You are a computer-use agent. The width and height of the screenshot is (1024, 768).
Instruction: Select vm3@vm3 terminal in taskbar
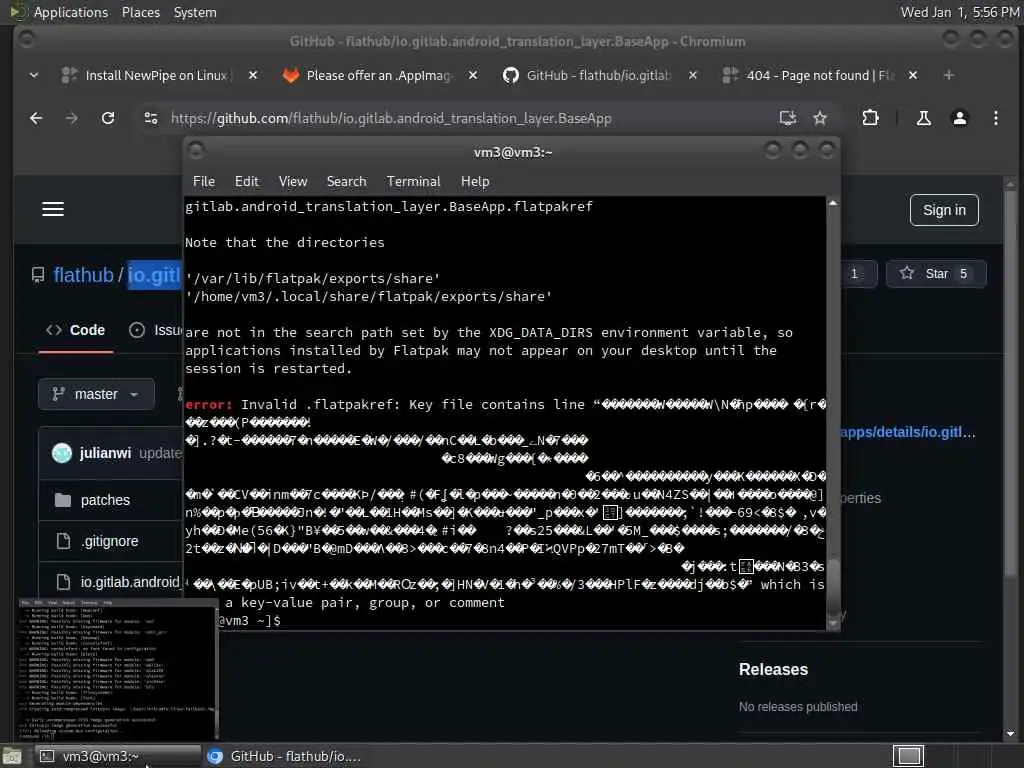click(x=118, y=756)
